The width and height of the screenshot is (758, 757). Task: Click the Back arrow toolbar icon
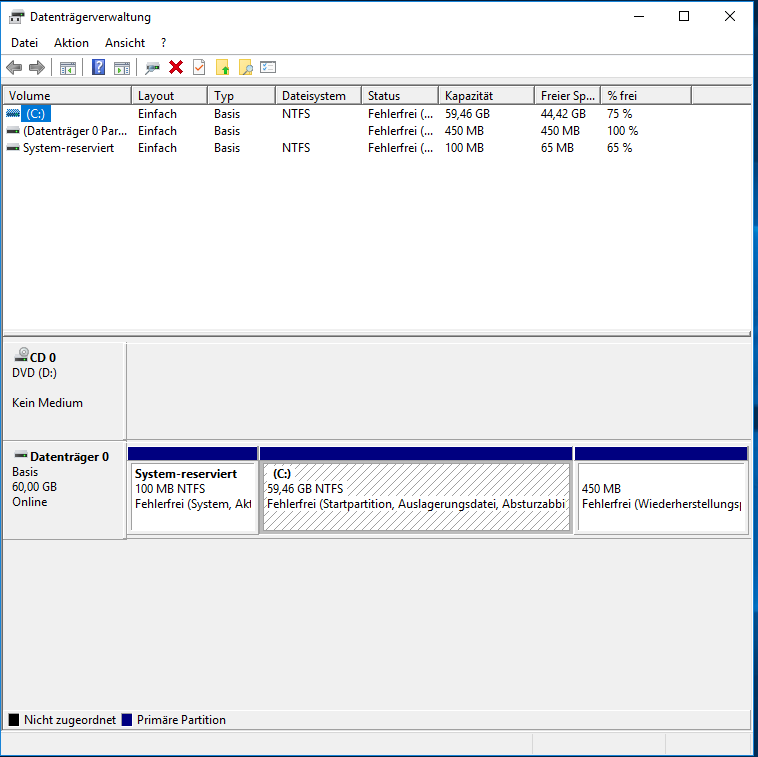[x=14, y=68]
